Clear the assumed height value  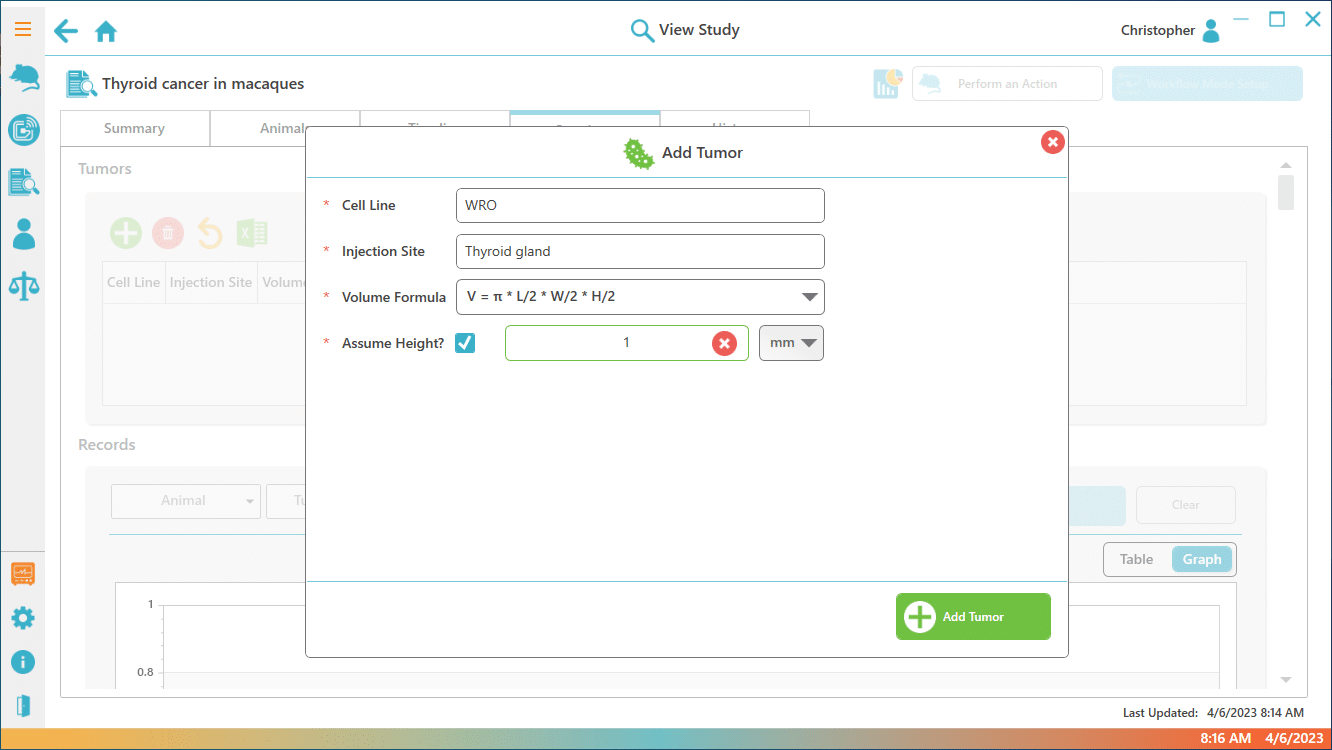click(724, 343)
